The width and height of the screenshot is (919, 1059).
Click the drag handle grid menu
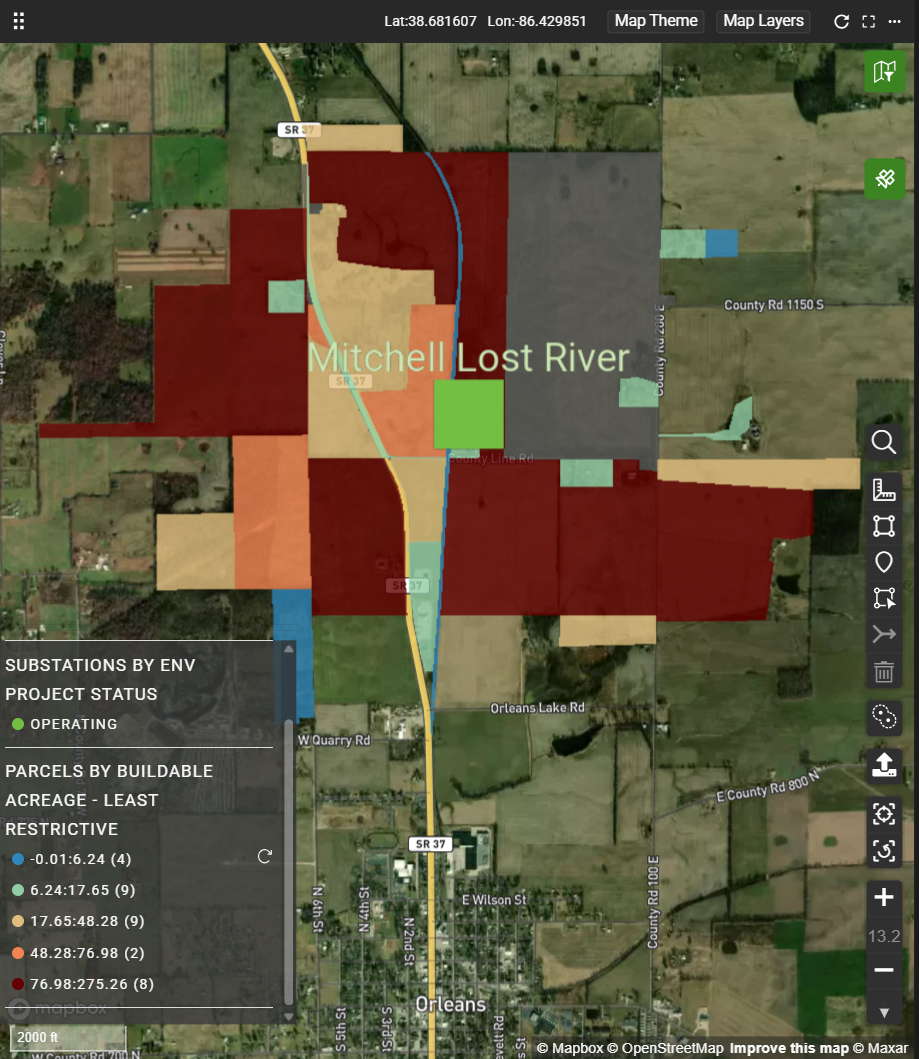coord(19,21)
